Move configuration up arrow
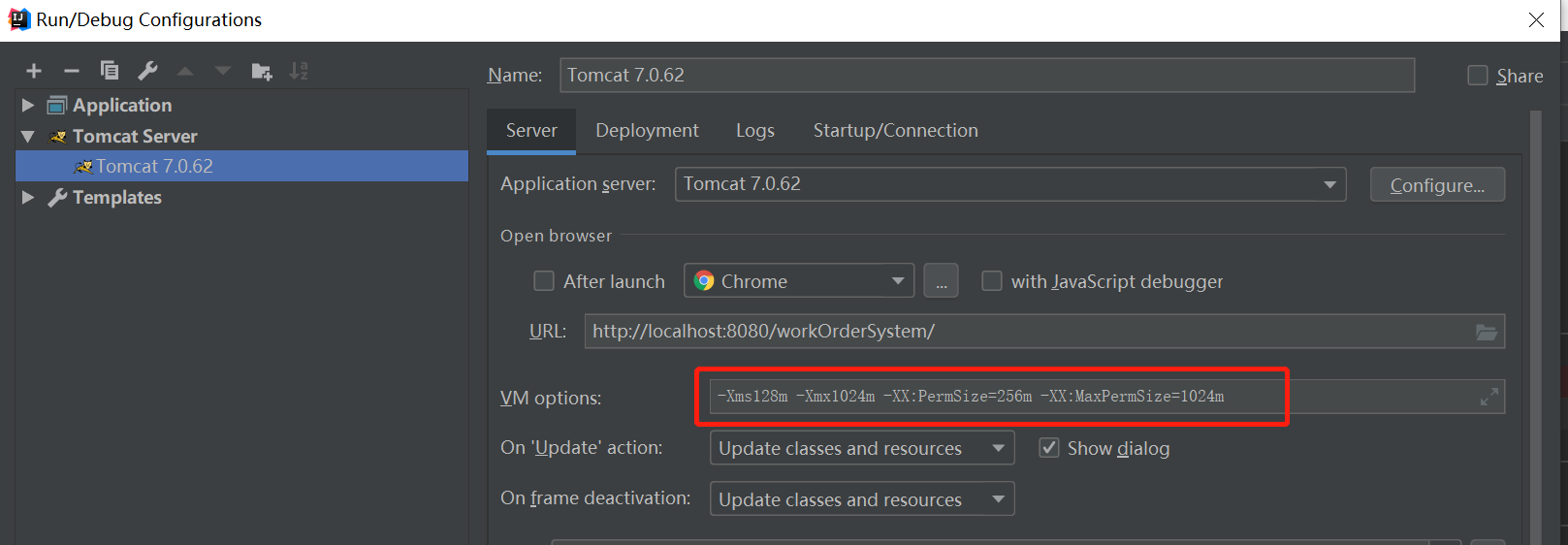 185,71
